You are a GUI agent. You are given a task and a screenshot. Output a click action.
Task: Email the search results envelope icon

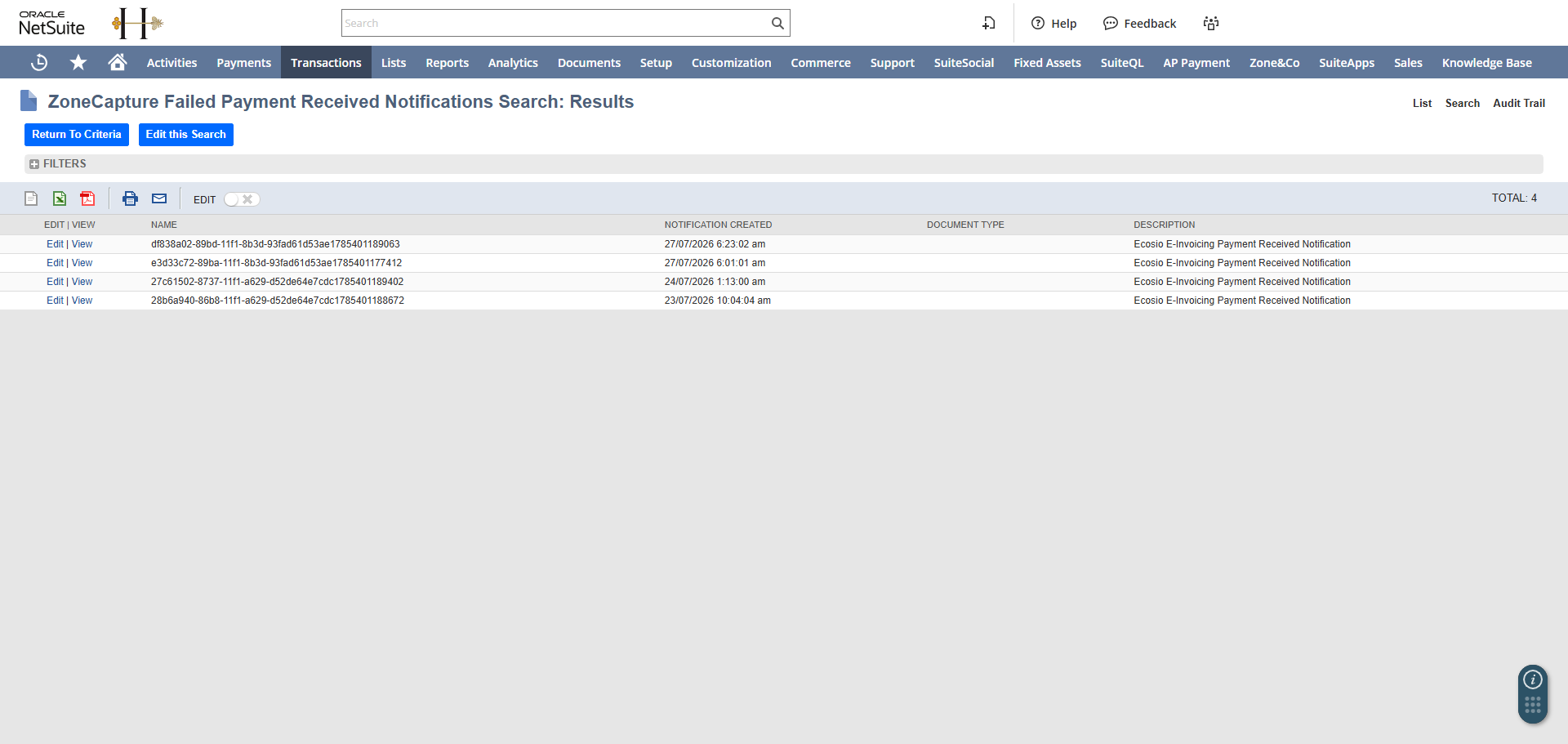(159, 198)
